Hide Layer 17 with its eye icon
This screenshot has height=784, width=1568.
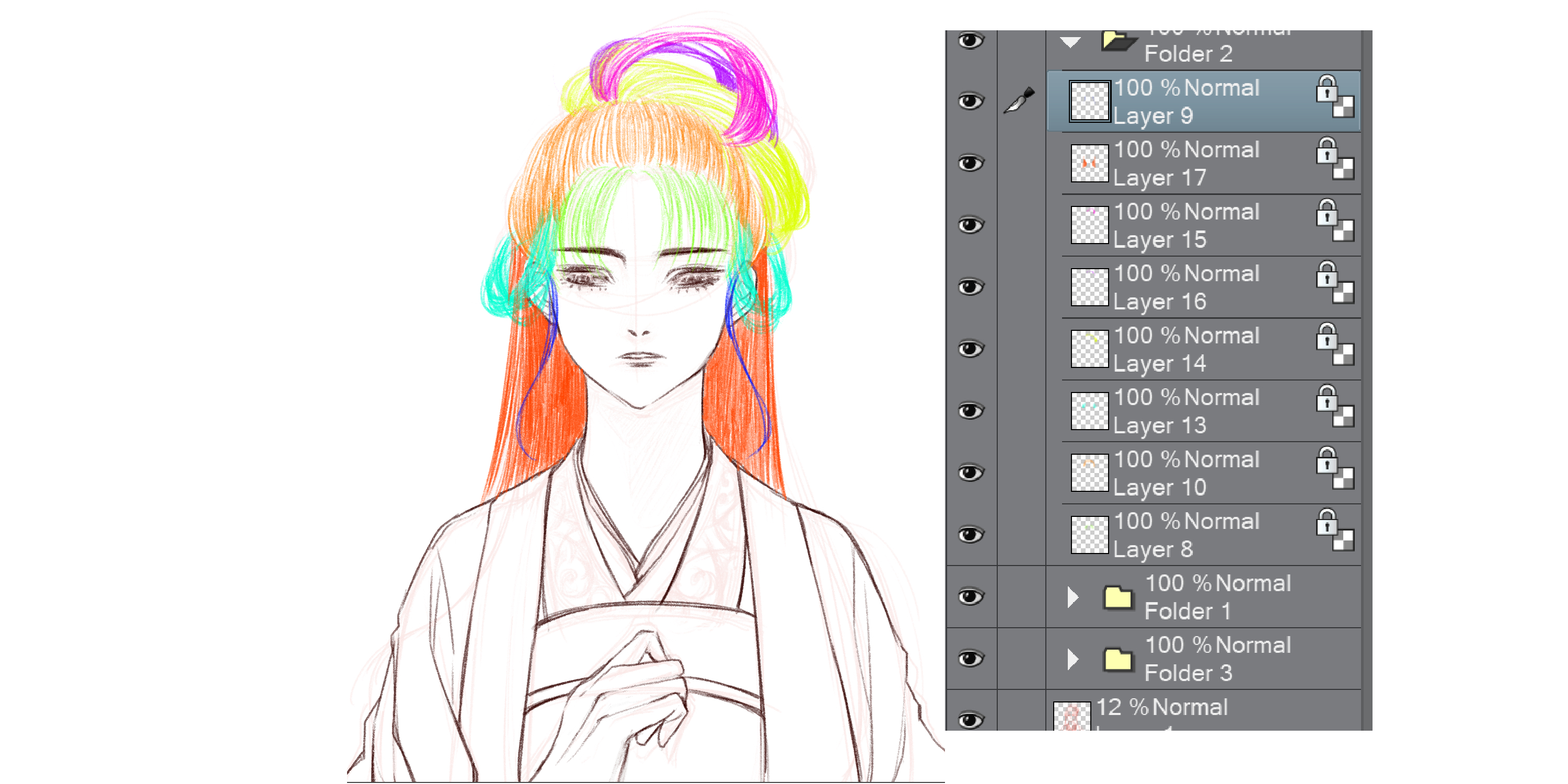click(x=970, y=163)
